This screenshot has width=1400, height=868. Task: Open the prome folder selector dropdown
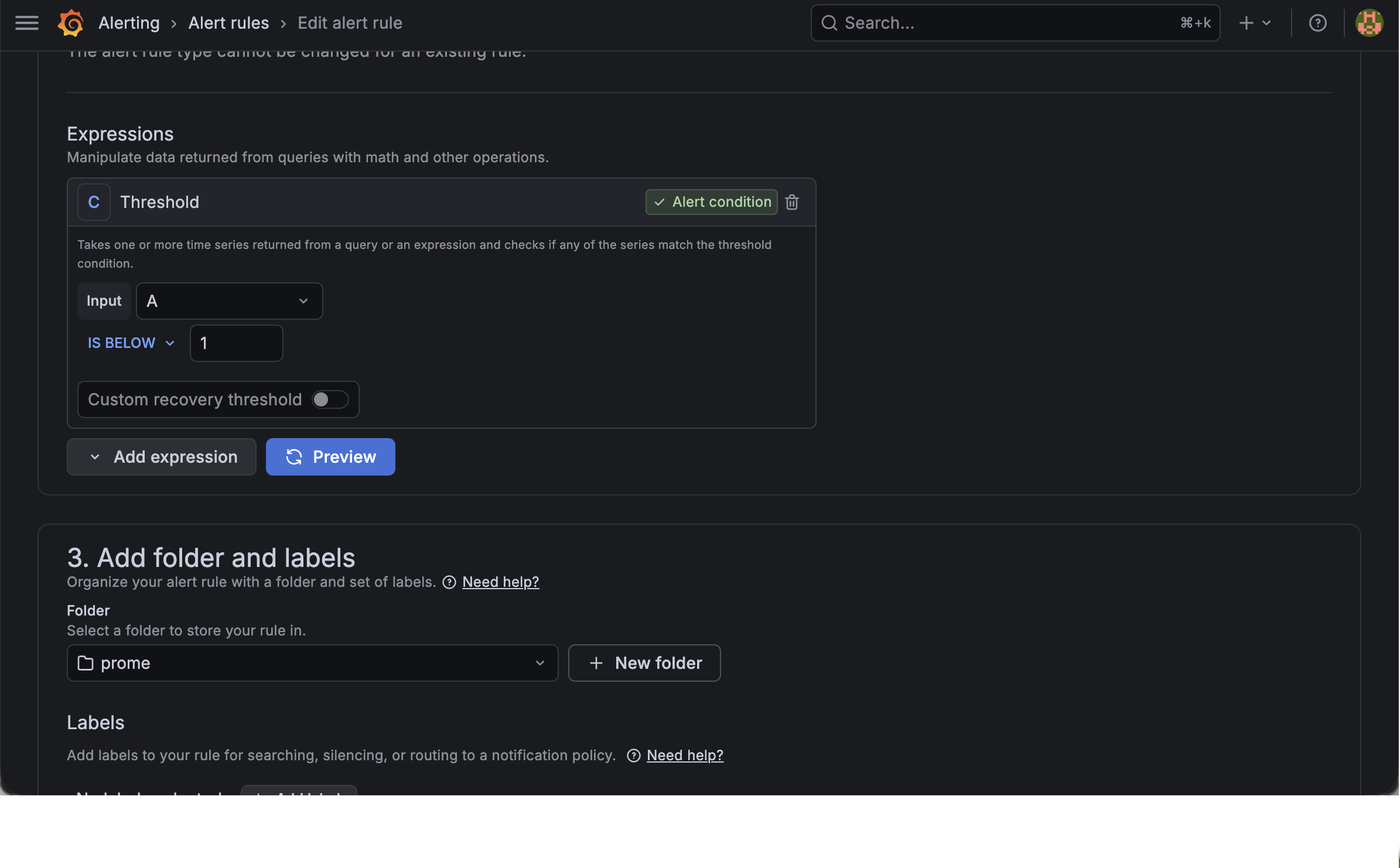tap(312, 663)
